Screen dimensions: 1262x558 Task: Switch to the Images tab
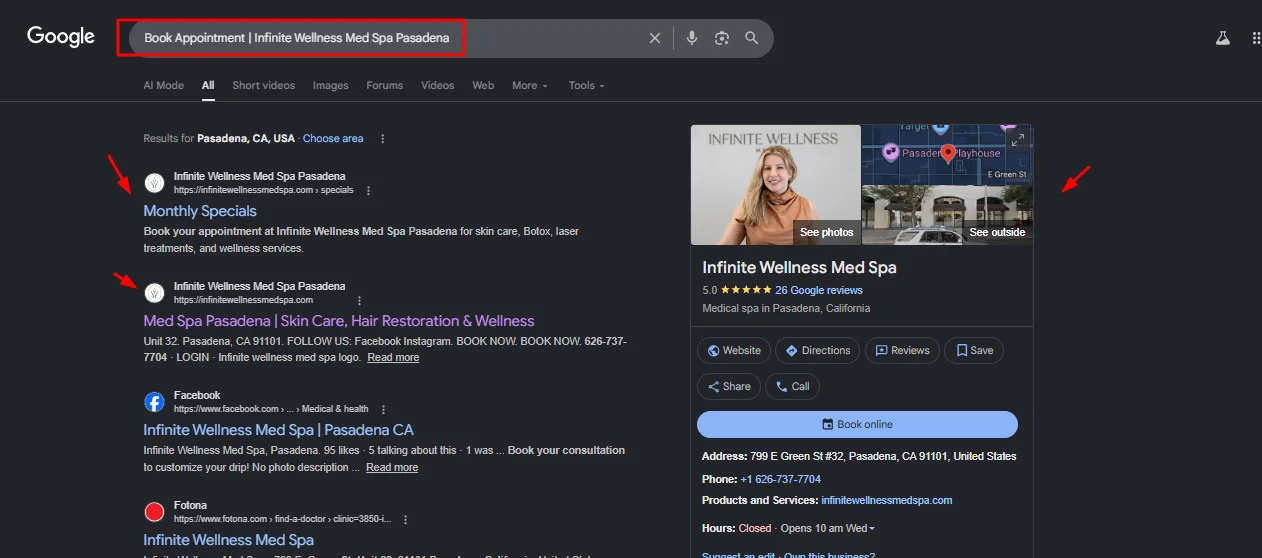click(330, 86)
